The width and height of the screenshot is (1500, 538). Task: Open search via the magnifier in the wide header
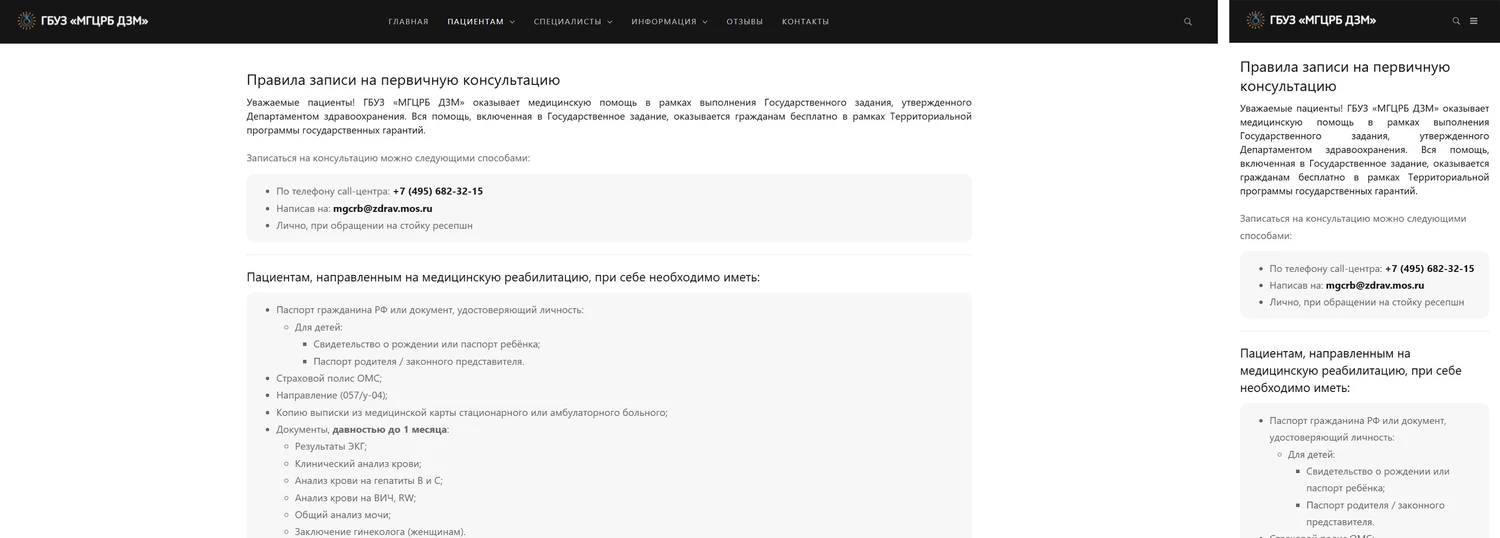click(1188, 22)
